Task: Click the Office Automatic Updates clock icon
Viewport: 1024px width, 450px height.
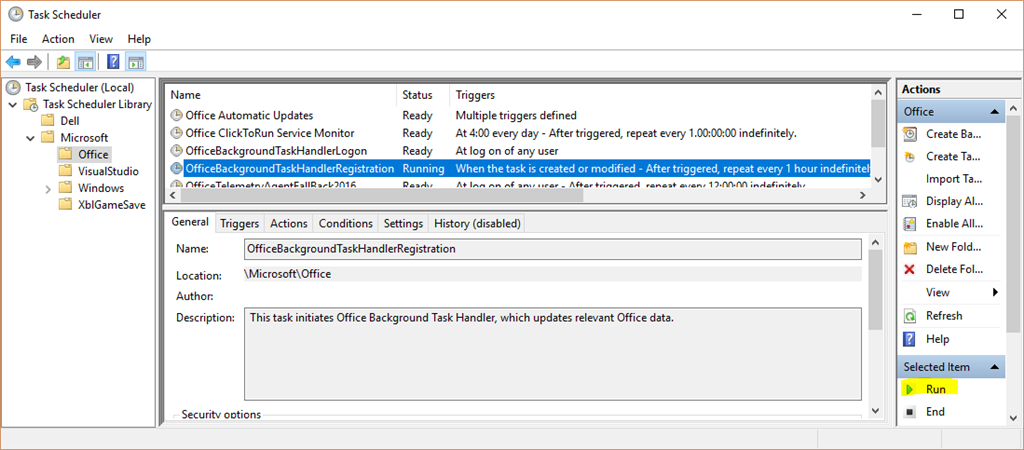Action: (x=177, y=116)
